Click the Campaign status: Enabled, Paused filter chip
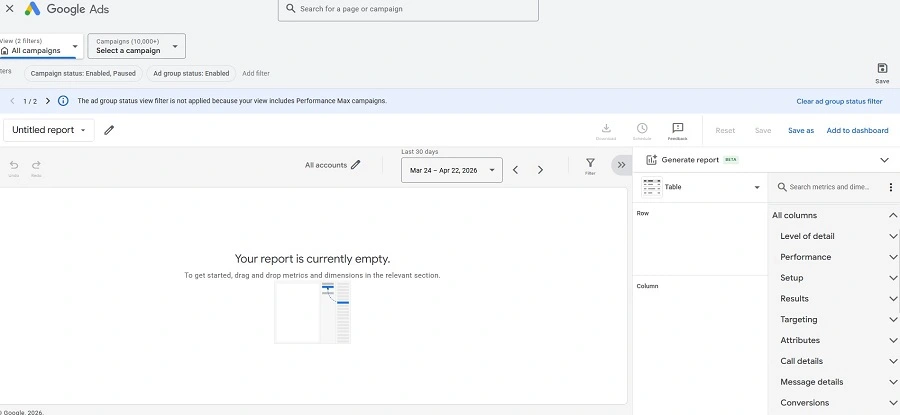Screen dimensions: 900x415 pos(83,73)
